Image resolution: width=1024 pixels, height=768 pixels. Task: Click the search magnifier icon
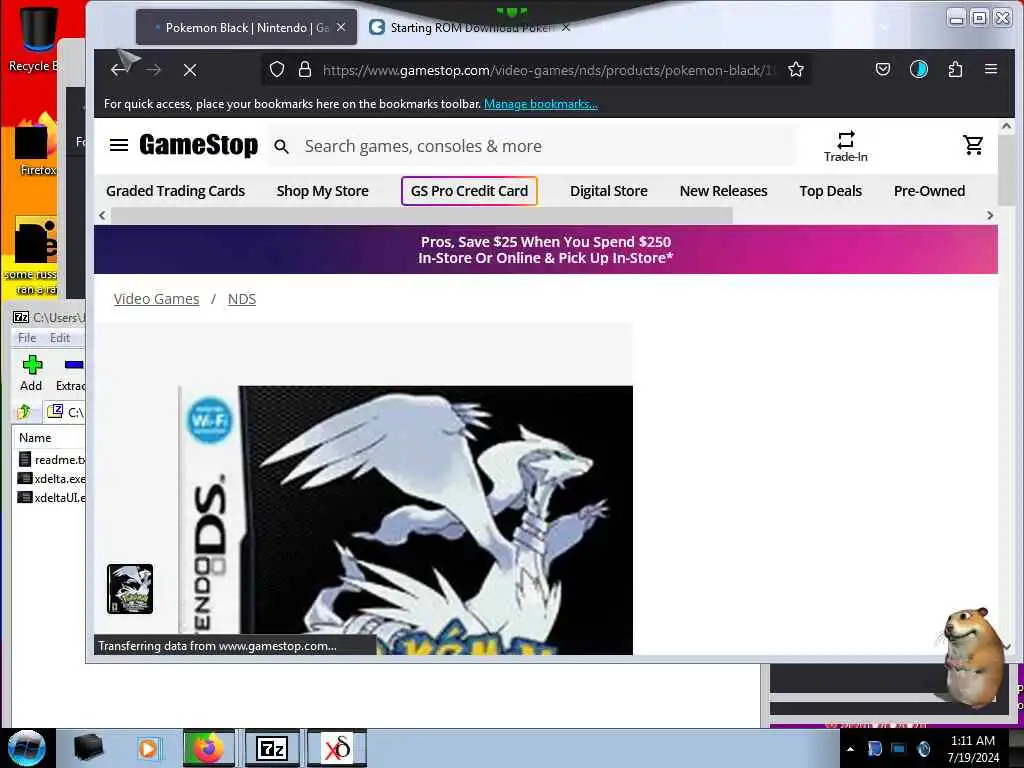coord(281,146)
